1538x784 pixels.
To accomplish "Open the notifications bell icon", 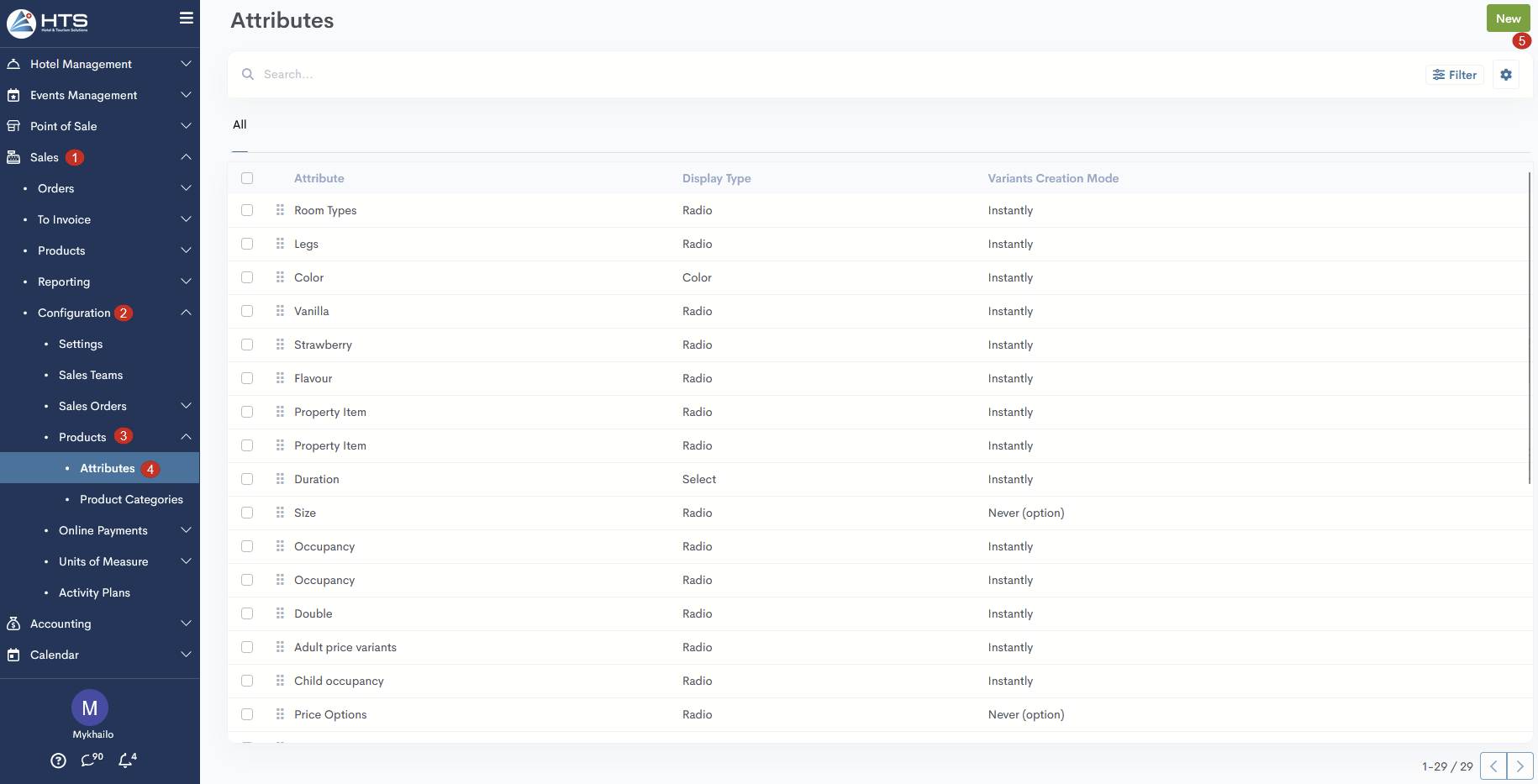I will [x=127, y=760].
